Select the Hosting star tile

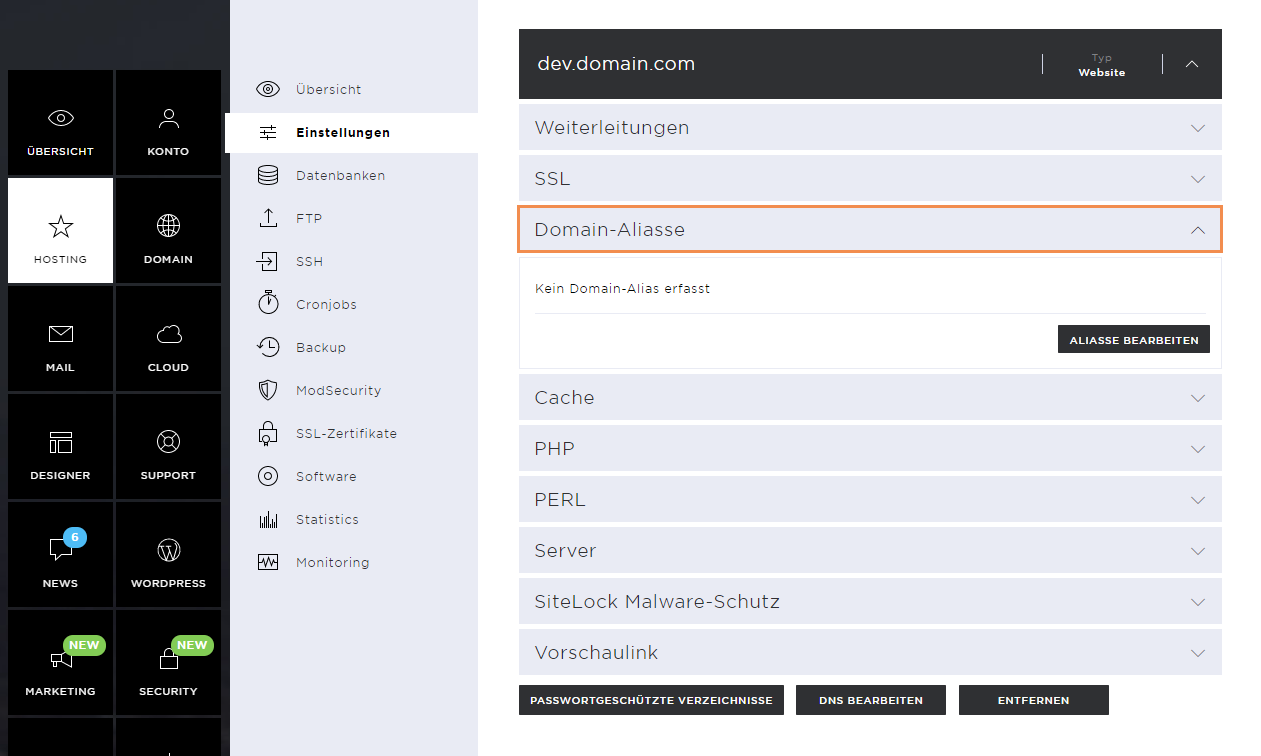pyautogui.click(x=60, y=231)
